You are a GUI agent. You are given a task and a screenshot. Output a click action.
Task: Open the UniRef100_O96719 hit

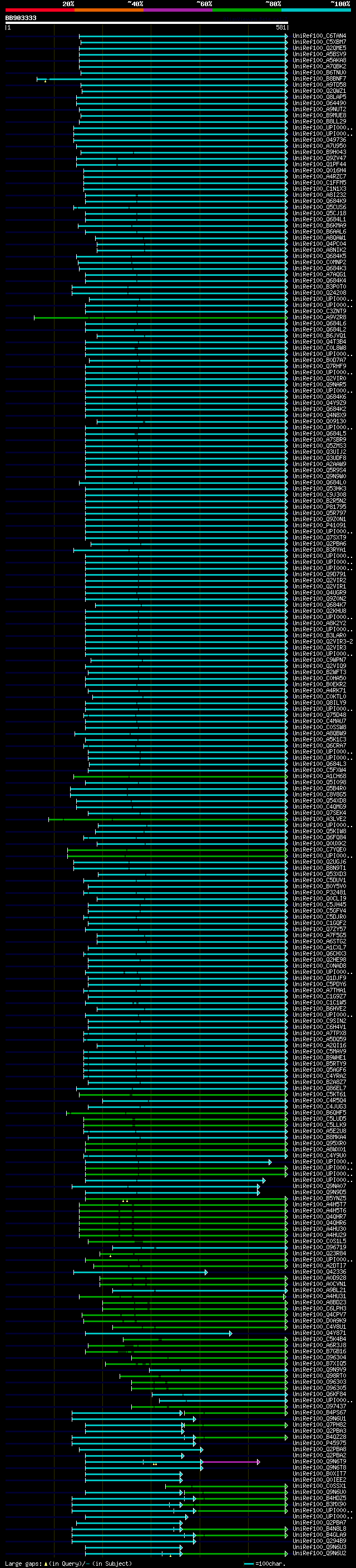[x=319, y=1247]
